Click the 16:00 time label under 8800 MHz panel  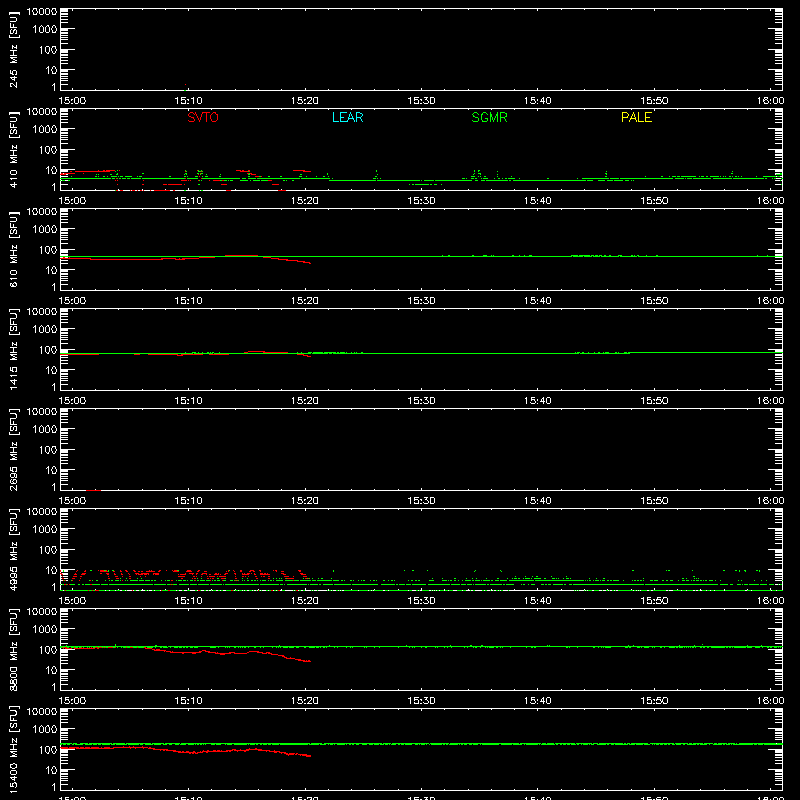[x=770, y=701]
